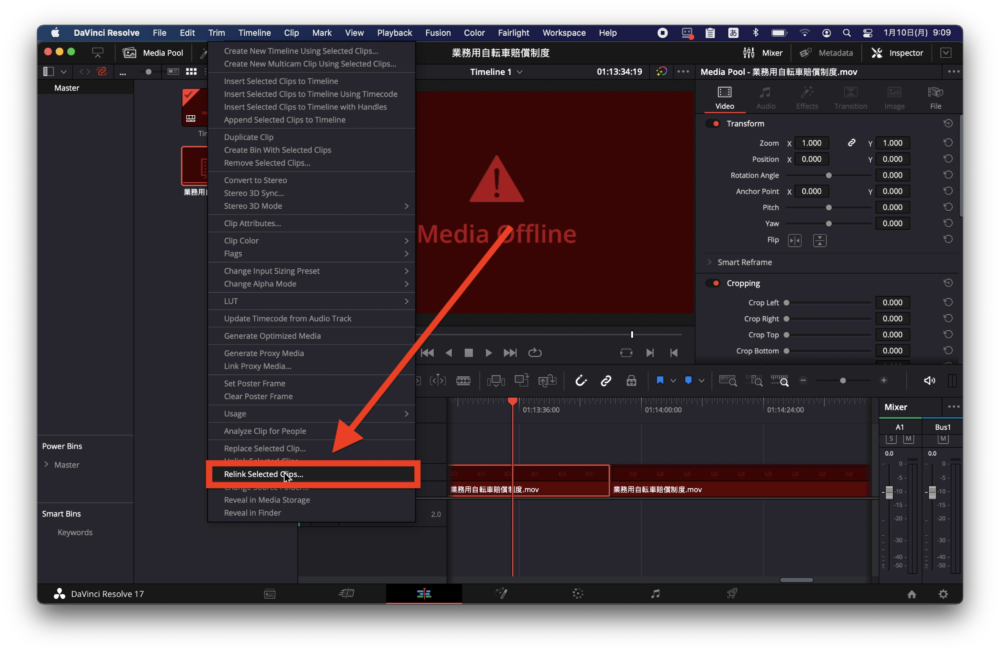1000x653 pixels.
Task: Switch to the Audio inspector tab
Action: tap(765, 98)
